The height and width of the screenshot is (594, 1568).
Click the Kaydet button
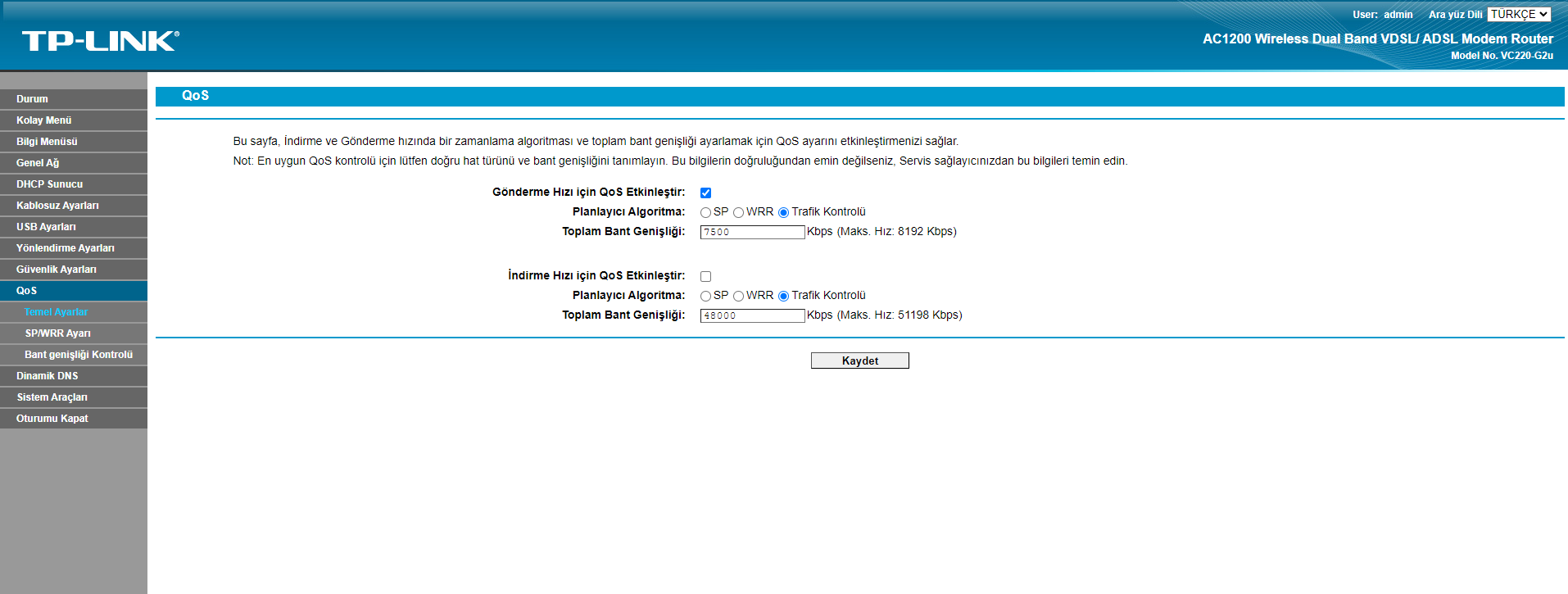coord(860,360)
